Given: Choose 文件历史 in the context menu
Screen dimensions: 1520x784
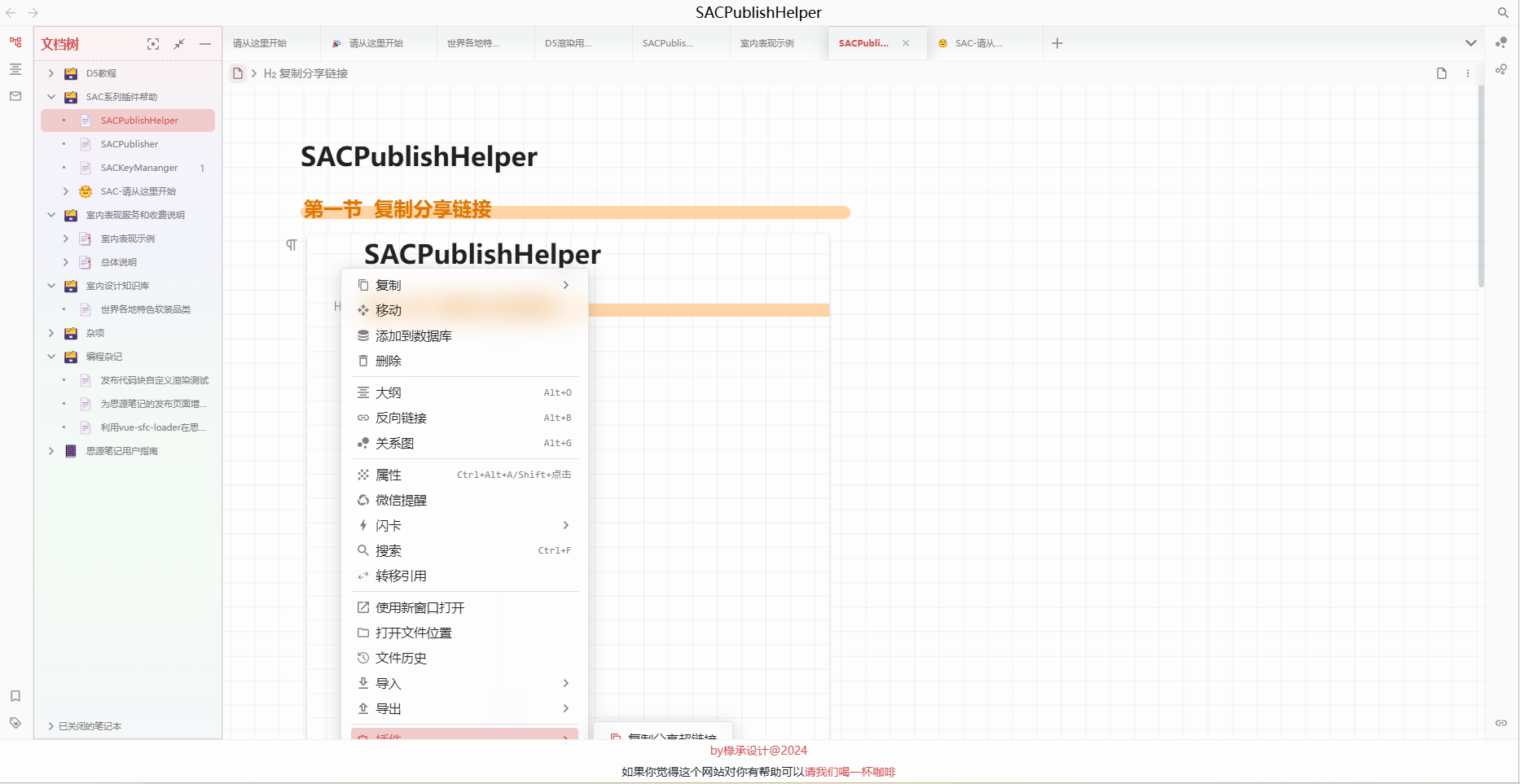Looking at the screenshot, I should coord(464,658).
